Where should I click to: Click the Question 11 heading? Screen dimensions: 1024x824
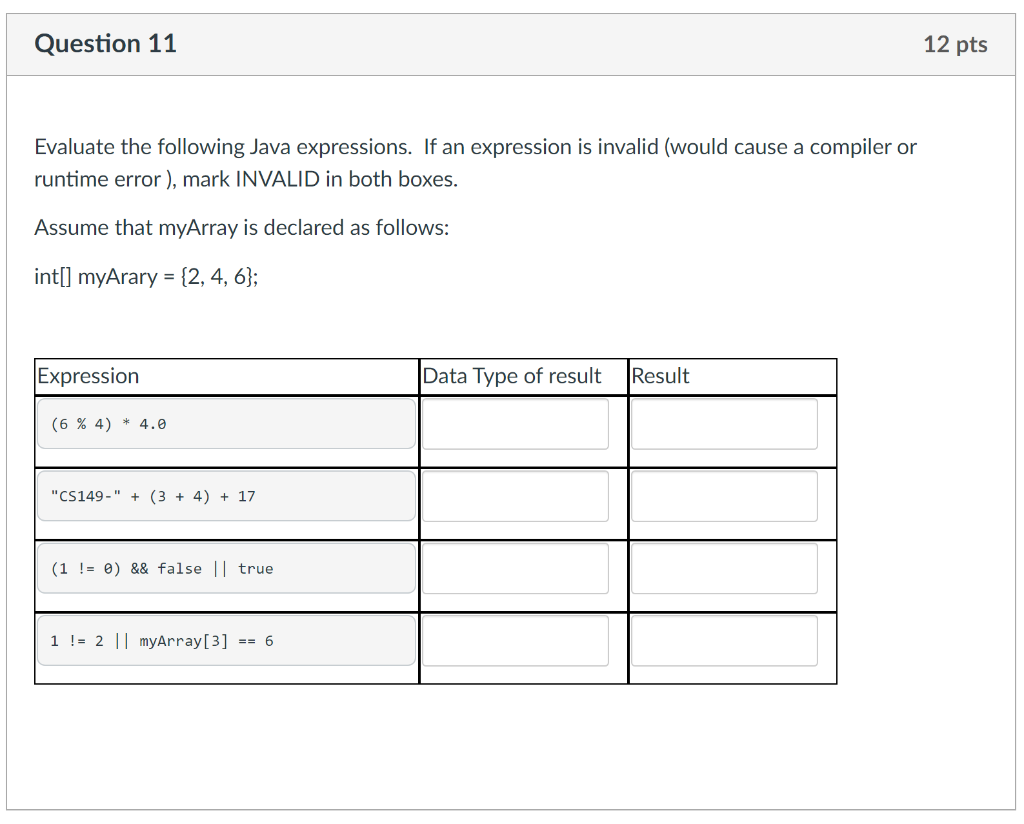click(x=105, y=43)
